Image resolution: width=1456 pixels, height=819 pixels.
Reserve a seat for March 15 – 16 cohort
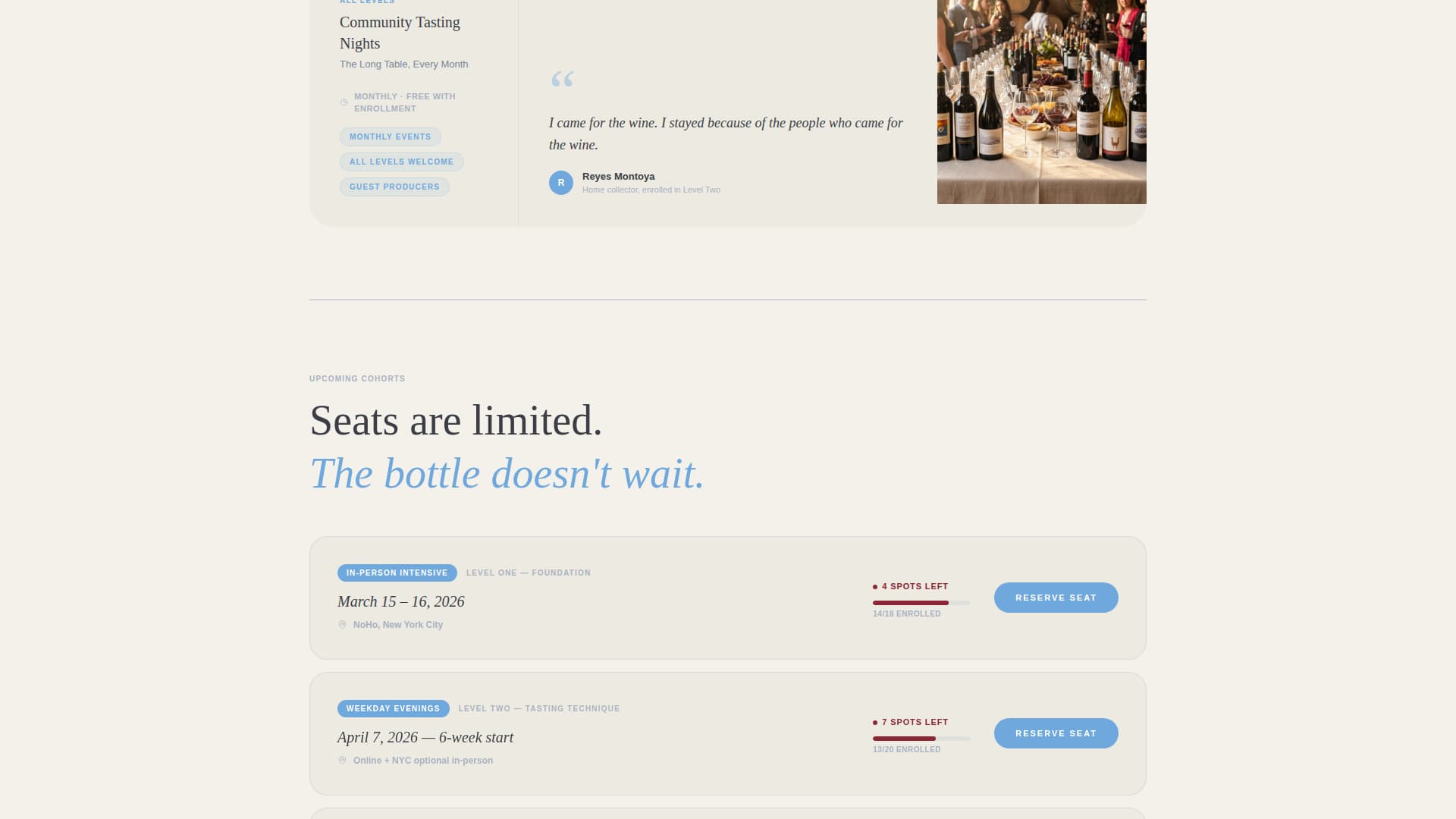click(x=1056, y=598)
